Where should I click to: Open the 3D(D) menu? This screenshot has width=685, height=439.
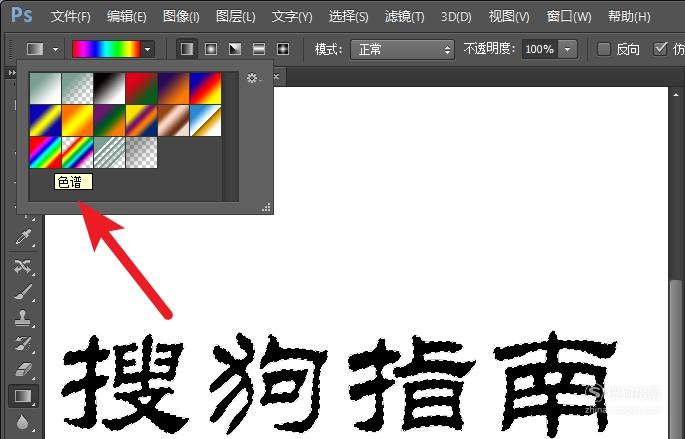456,17
